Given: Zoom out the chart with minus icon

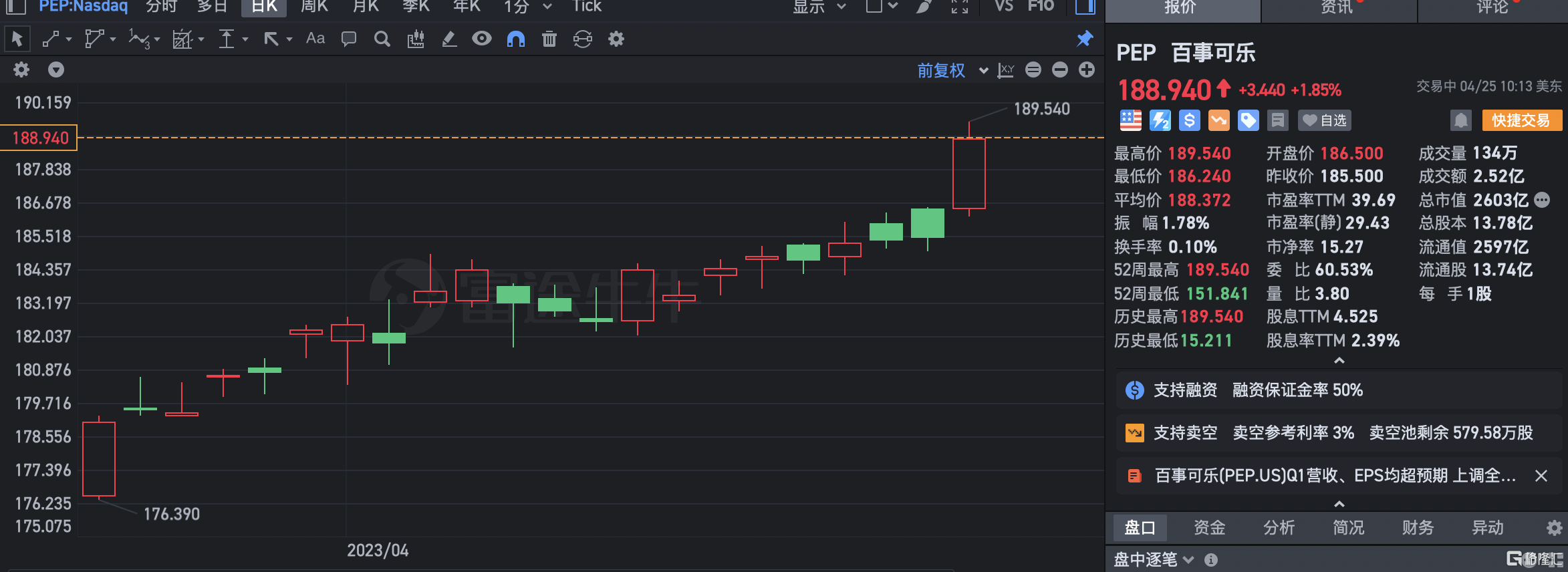Looking at the screenshot, I should coord(1060,69).
